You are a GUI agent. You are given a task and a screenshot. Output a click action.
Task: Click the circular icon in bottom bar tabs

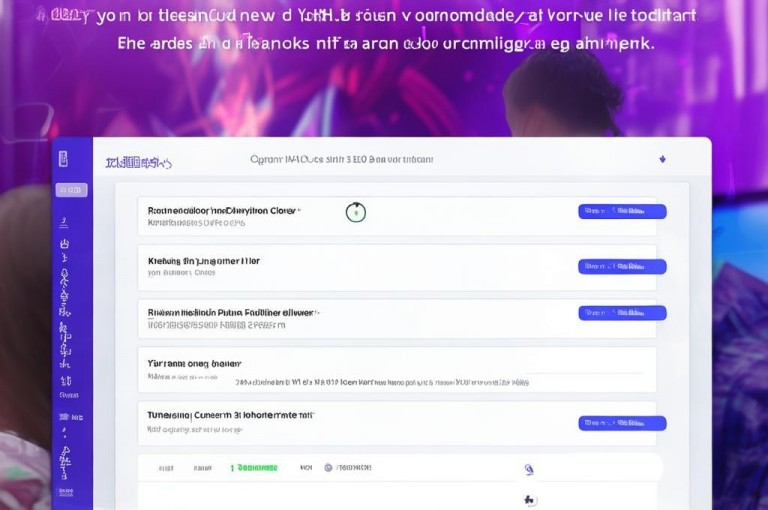click(x=328, y=468)
